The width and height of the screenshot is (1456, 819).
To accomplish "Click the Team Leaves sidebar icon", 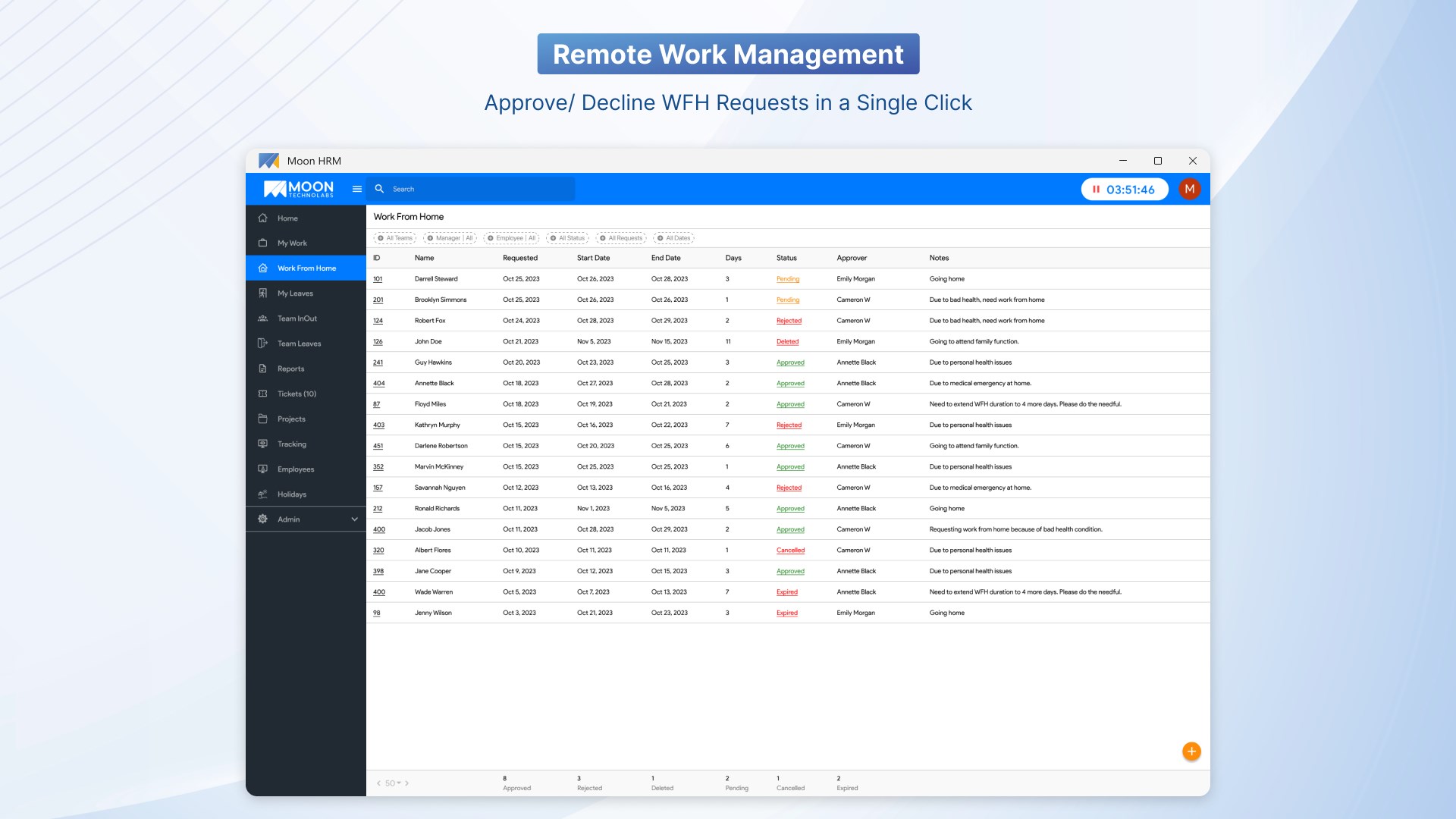I will pos(263,344).
